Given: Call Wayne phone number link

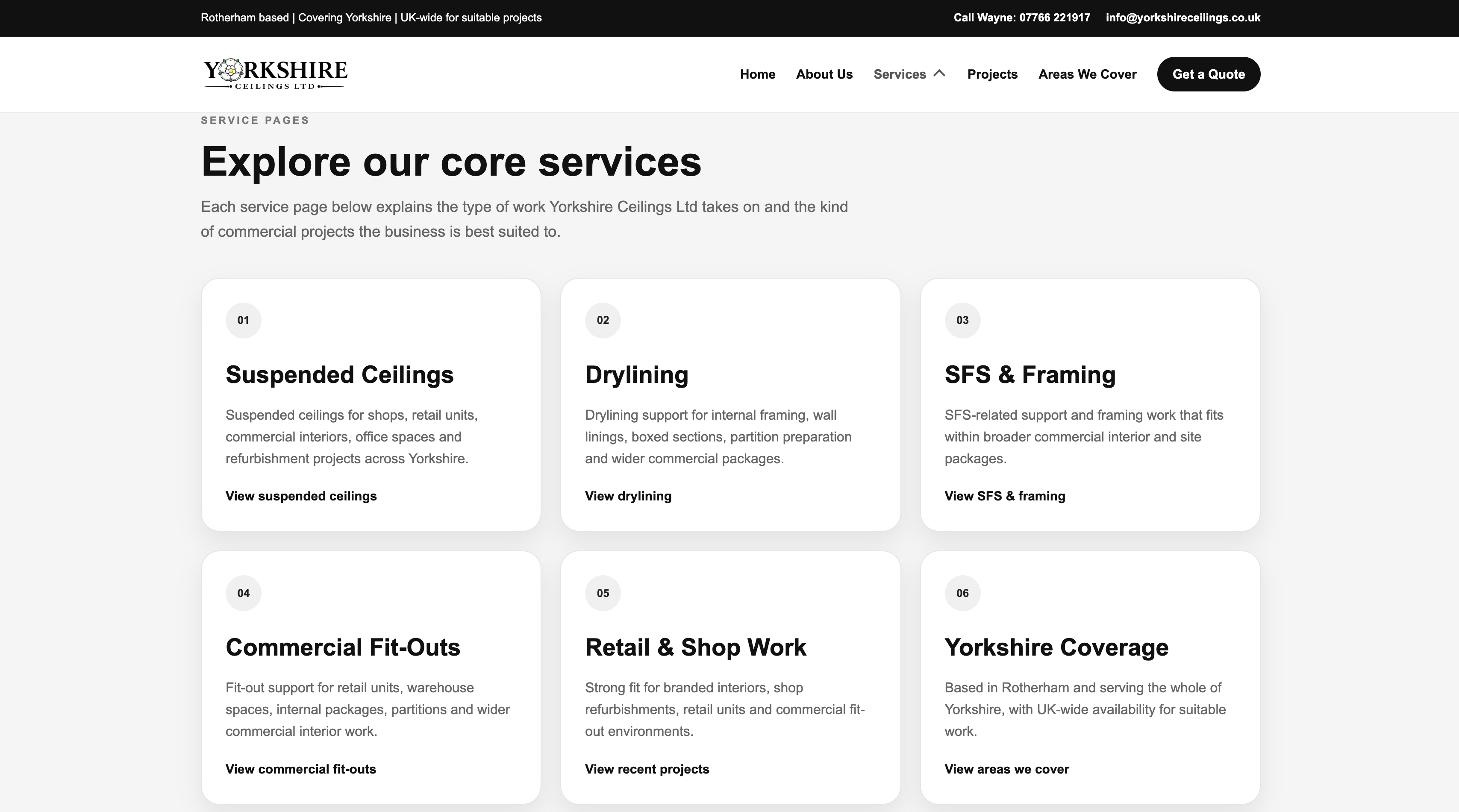Looking at the screenshot, I should coord(1022,18).
